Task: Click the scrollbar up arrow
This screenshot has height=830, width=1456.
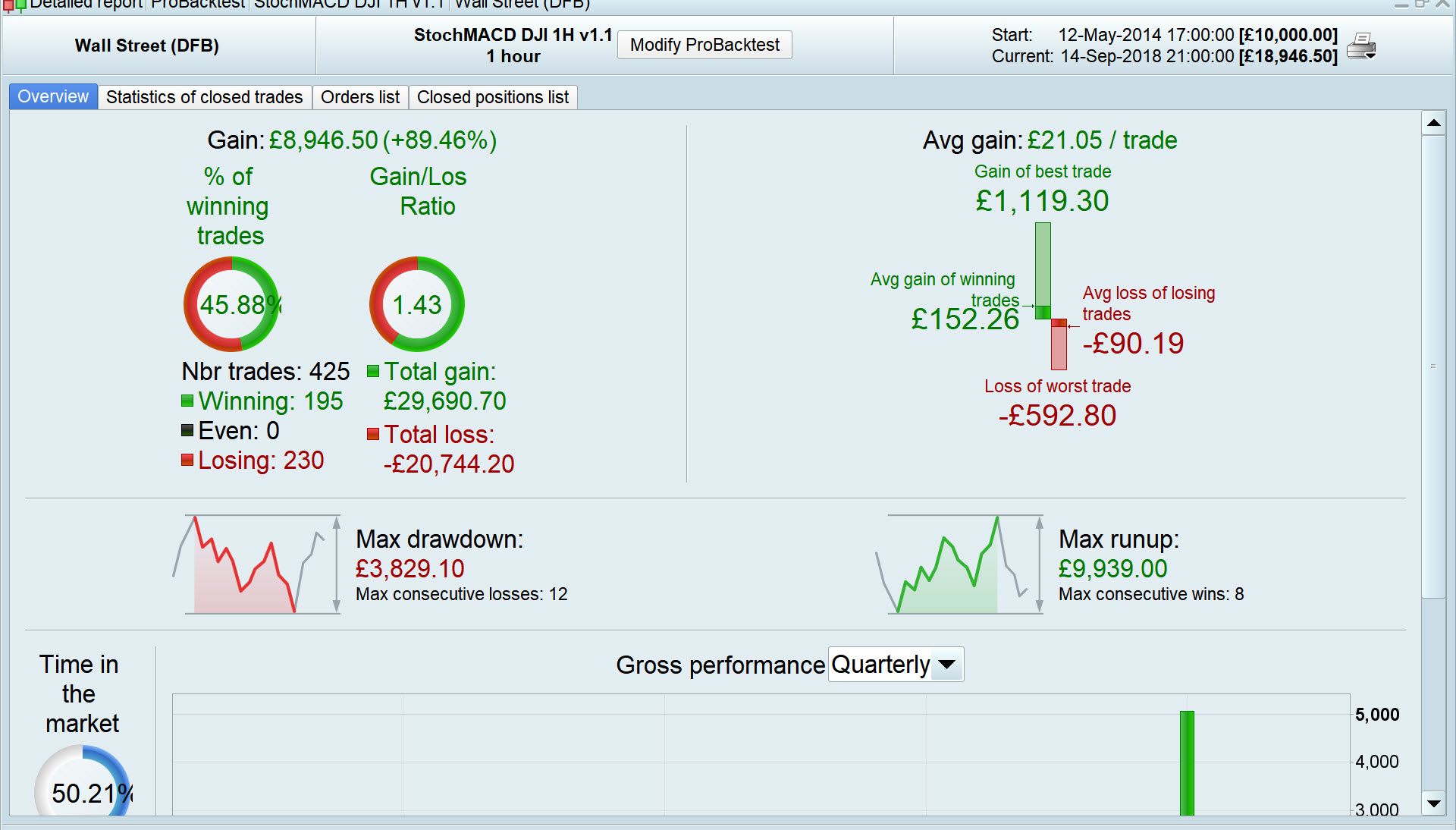Action: pyautogui.click(x=1433, y=122)
